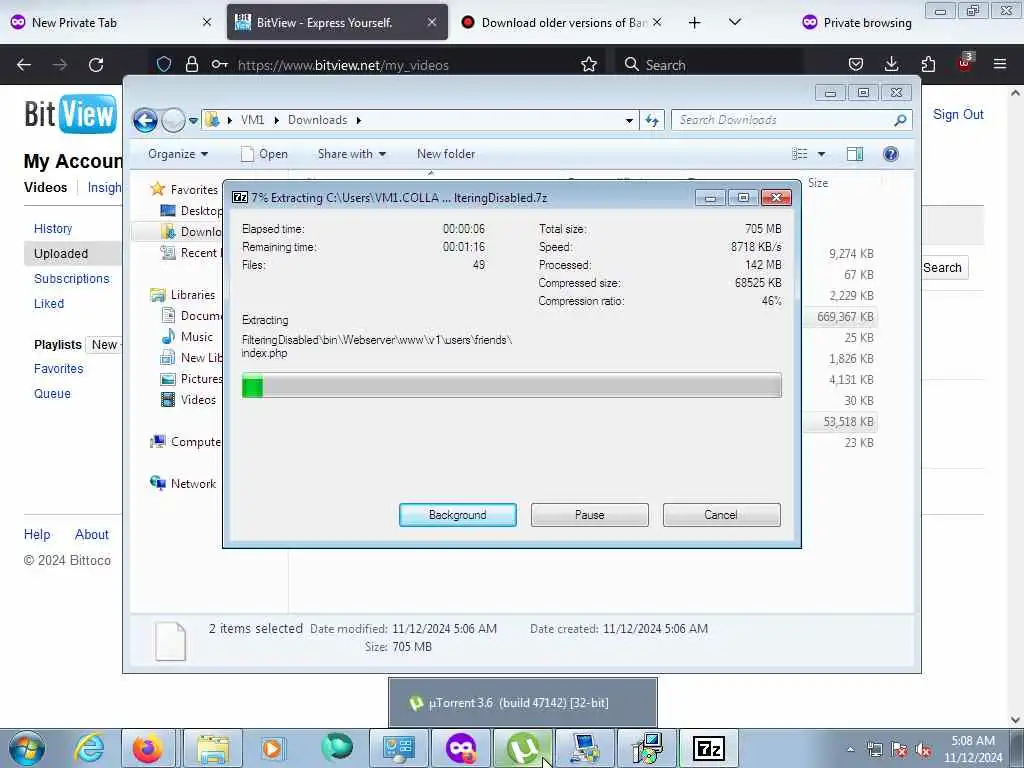Click the Size column header
Viewport: 1024px width, 768px height.
[x=818, y=183]
